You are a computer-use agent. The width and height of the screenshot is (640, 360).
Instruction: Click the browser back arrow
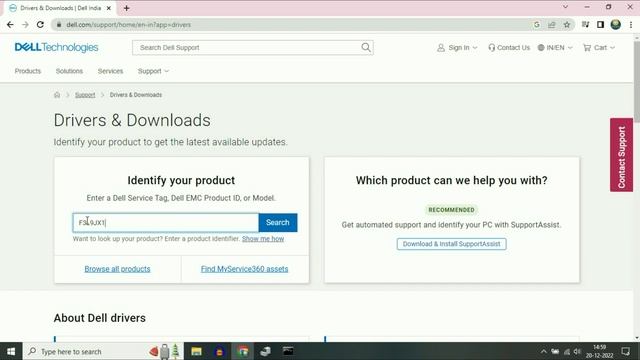[10, 24]
